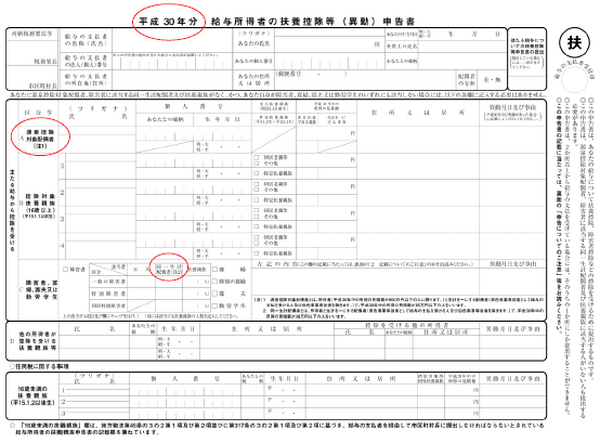Click the 同一生計配偶者(注2) column header
Image resolution: width=600 pixels, height=443 pixels.
pyautogui.click(x=169, y=269)
